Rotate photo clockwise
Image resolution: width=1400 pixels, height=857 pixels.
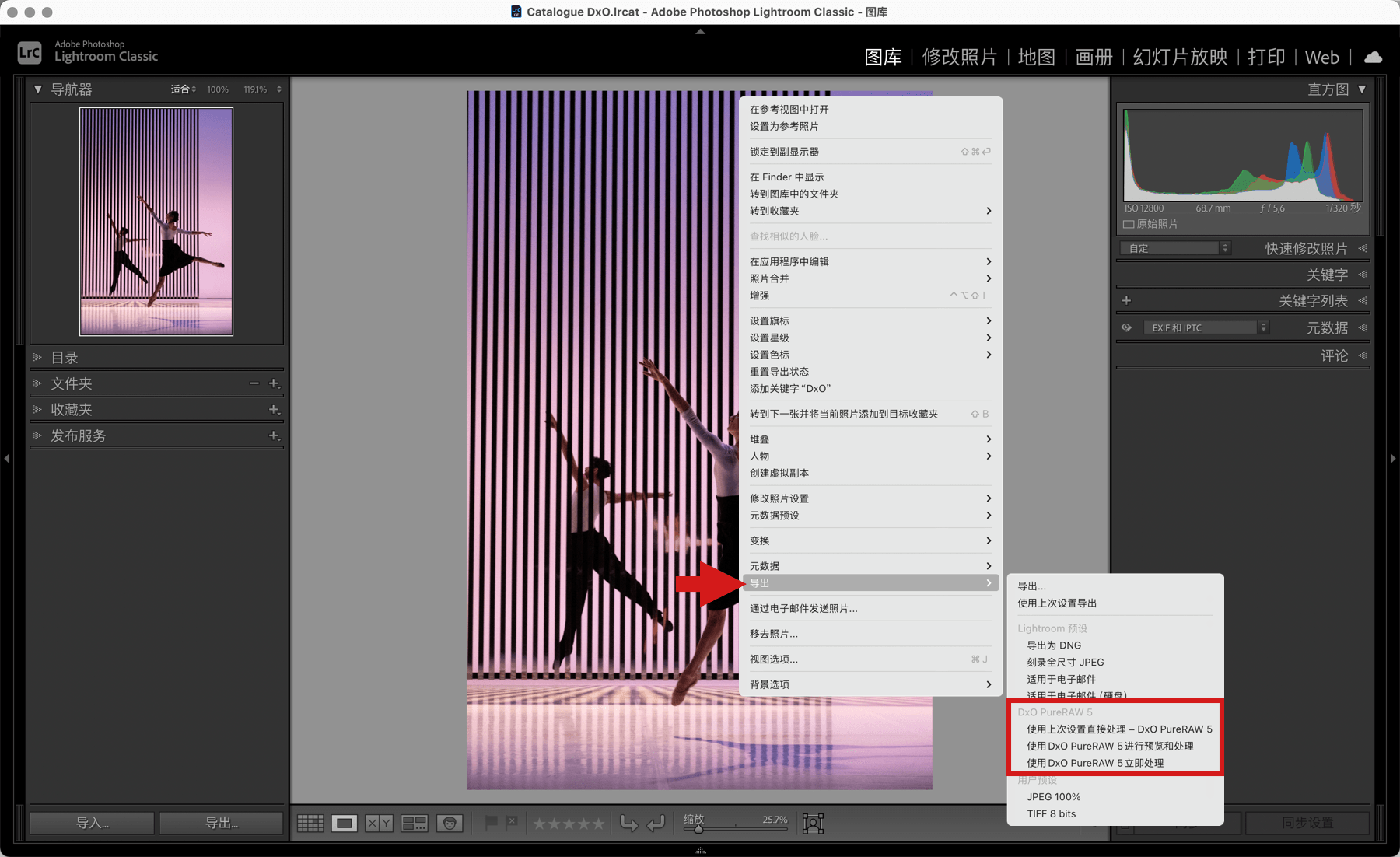656,823
